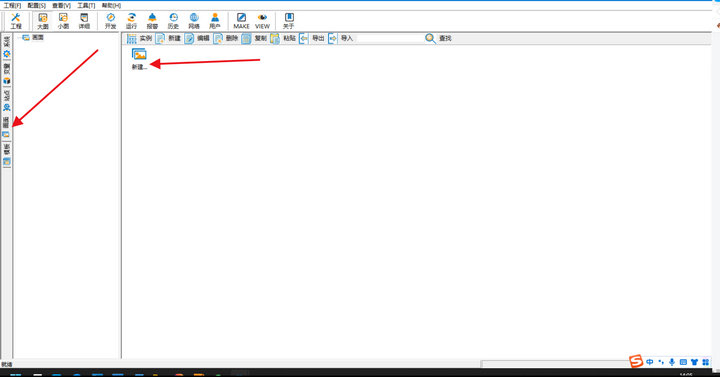Click the 新建... new picture thumbnail item
This screenshot has width=720, height=377.
[139, 59]
